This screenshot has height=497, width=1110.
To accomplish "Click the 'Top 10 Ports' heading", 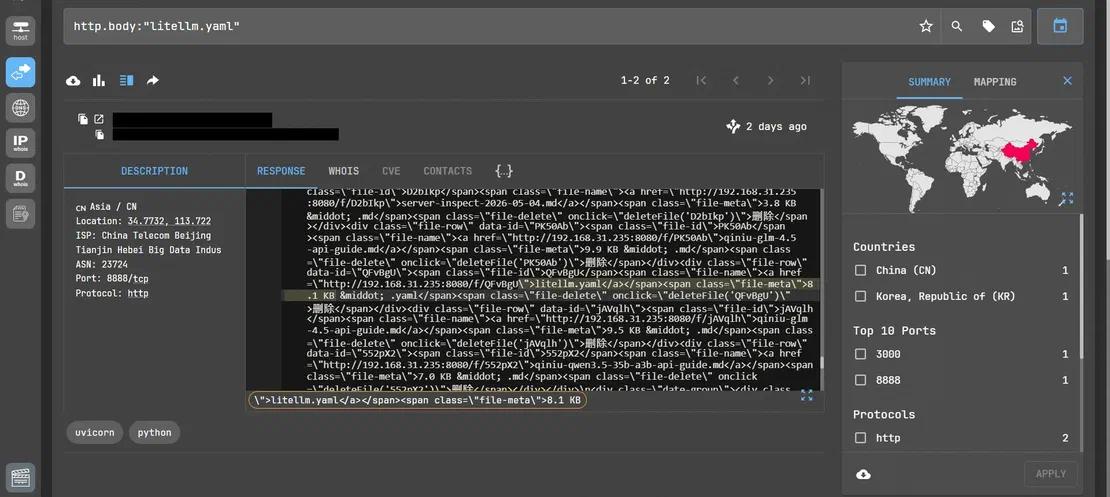I will click(894, 331).
